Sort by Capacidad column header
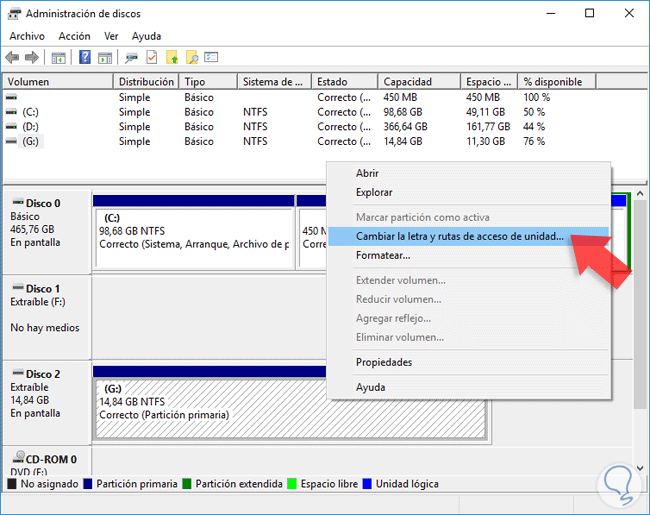The image size is (650, 515). (419, 82)
